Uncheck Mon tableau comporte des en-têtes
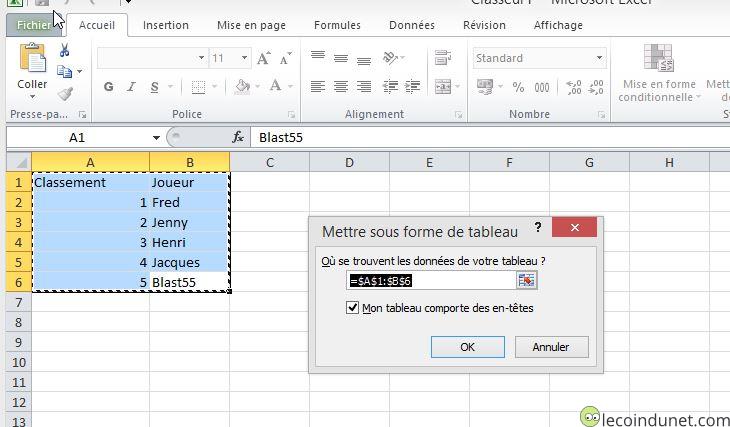The image size is (730, 427). pos(352,308)
